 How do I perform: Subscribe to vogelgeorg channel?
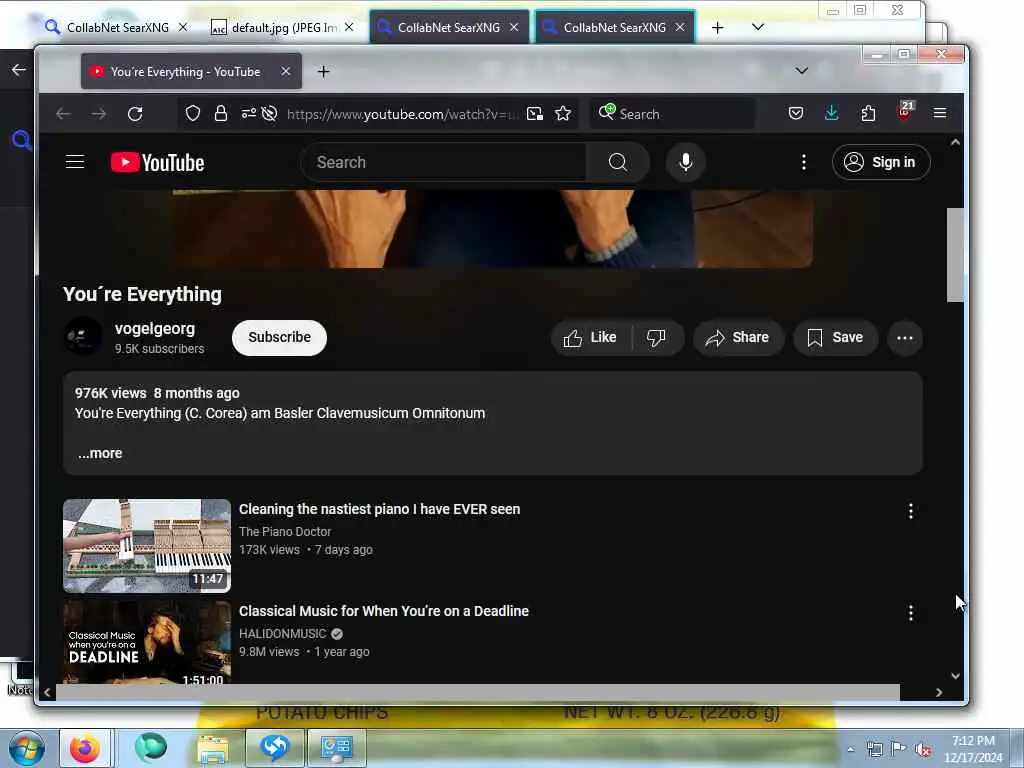point(280,338)
